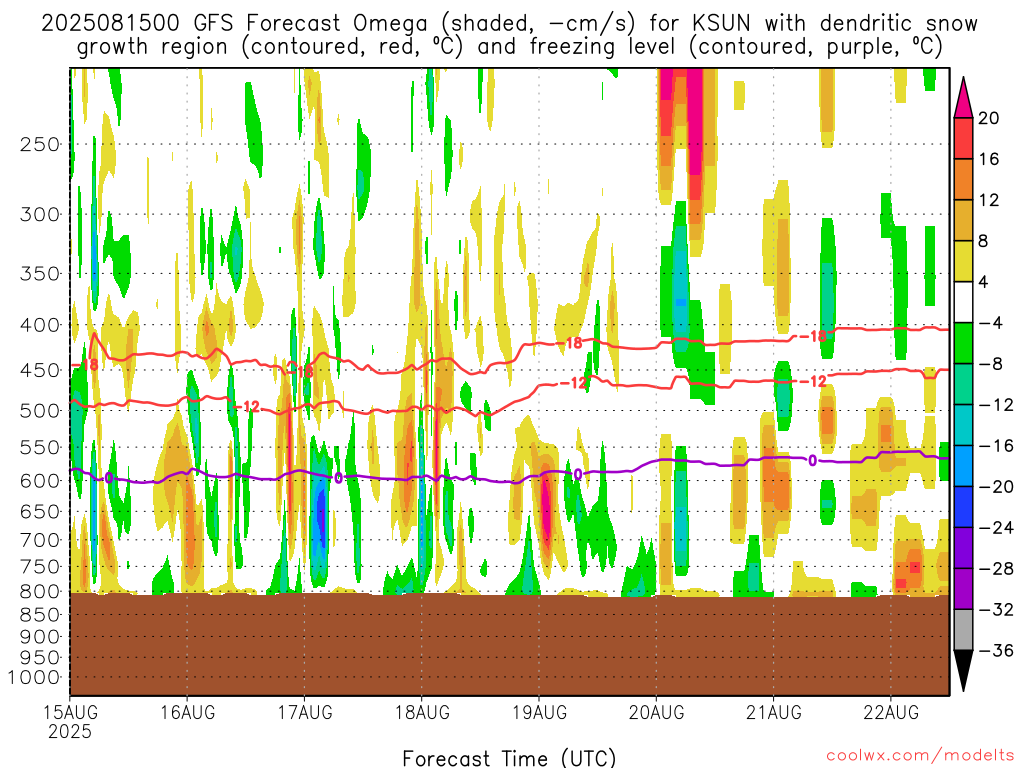Select the 22AUG date label
Image resolution: width=1024 pixels, height=768 pixels.
click(x=891, y=712)
